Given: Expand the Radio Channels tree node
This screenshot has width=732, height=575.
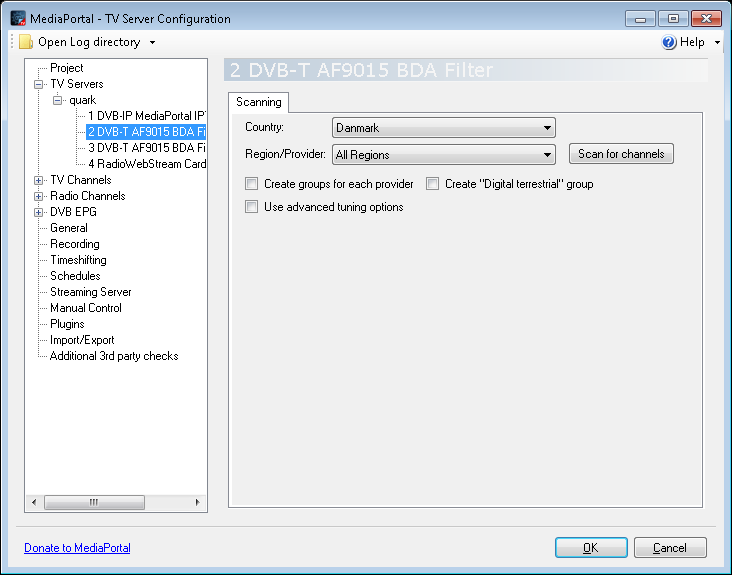Looking at the screenshot, I should tap(38, 196).
